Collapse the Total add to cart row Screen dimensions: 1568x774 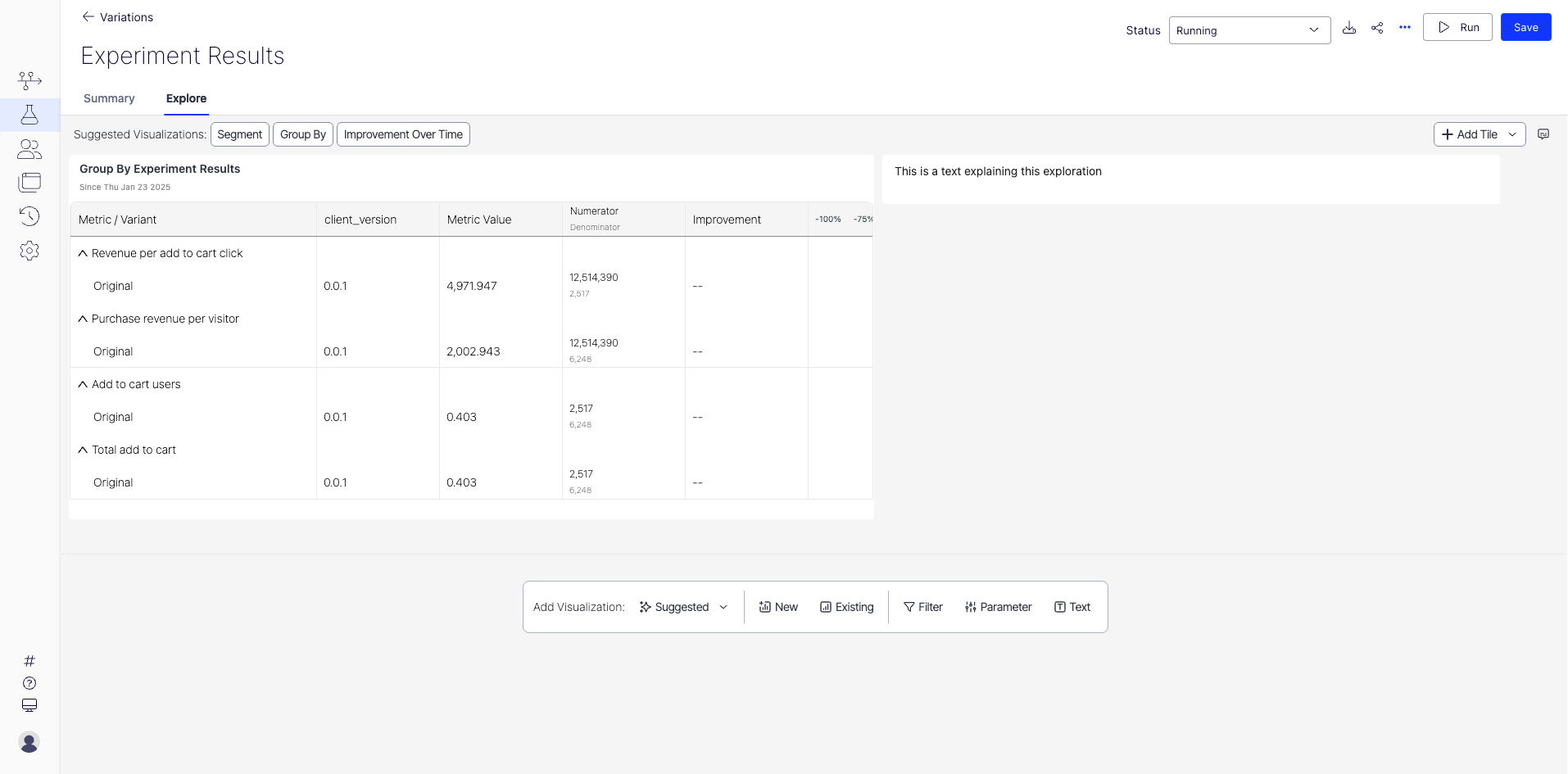point(83,450)
